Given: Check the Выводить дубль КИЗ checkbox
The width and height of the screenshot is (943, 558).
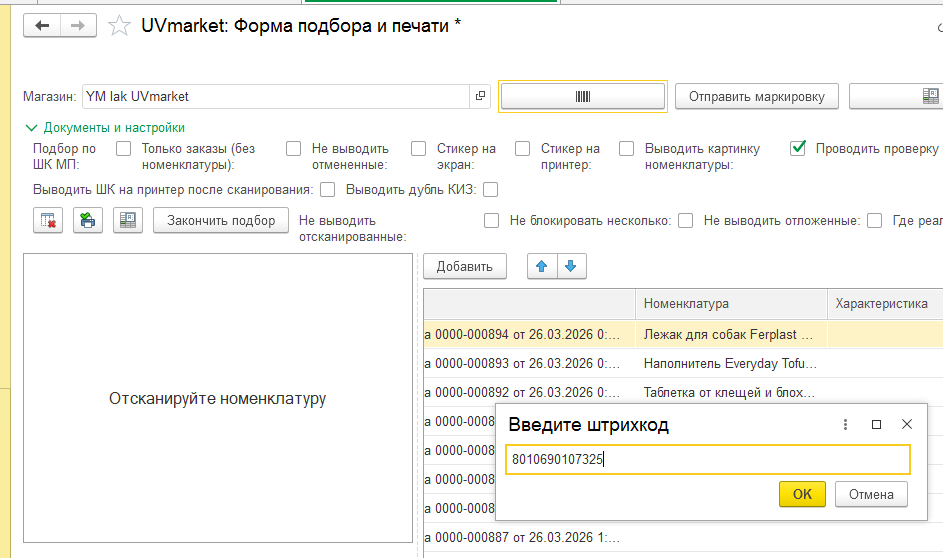Looking at the screenshot, I should click(x=491, y=190).
